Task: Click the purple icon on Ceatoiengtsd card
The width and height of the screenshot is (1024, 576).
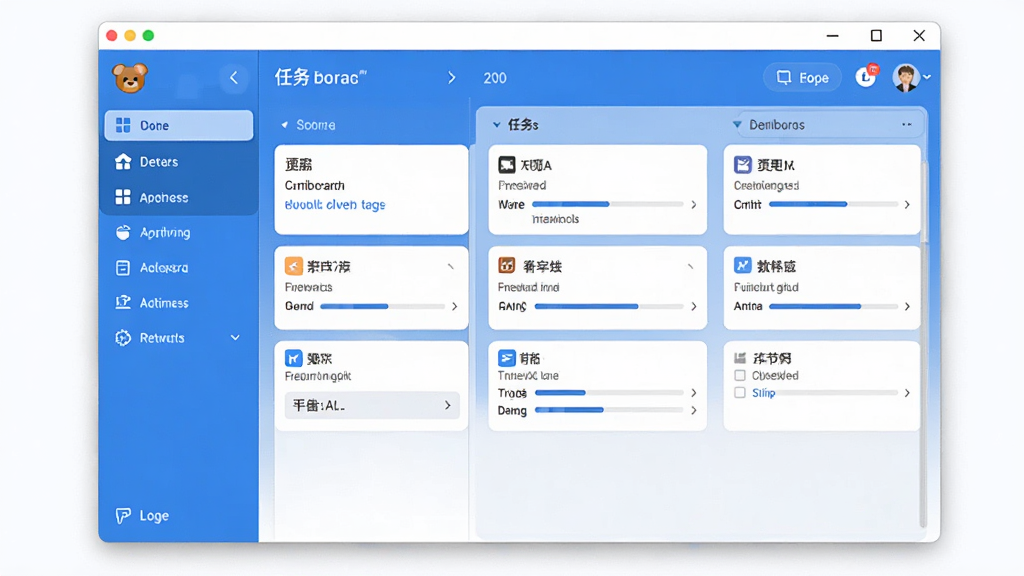Action: click(x=743, y=165)
